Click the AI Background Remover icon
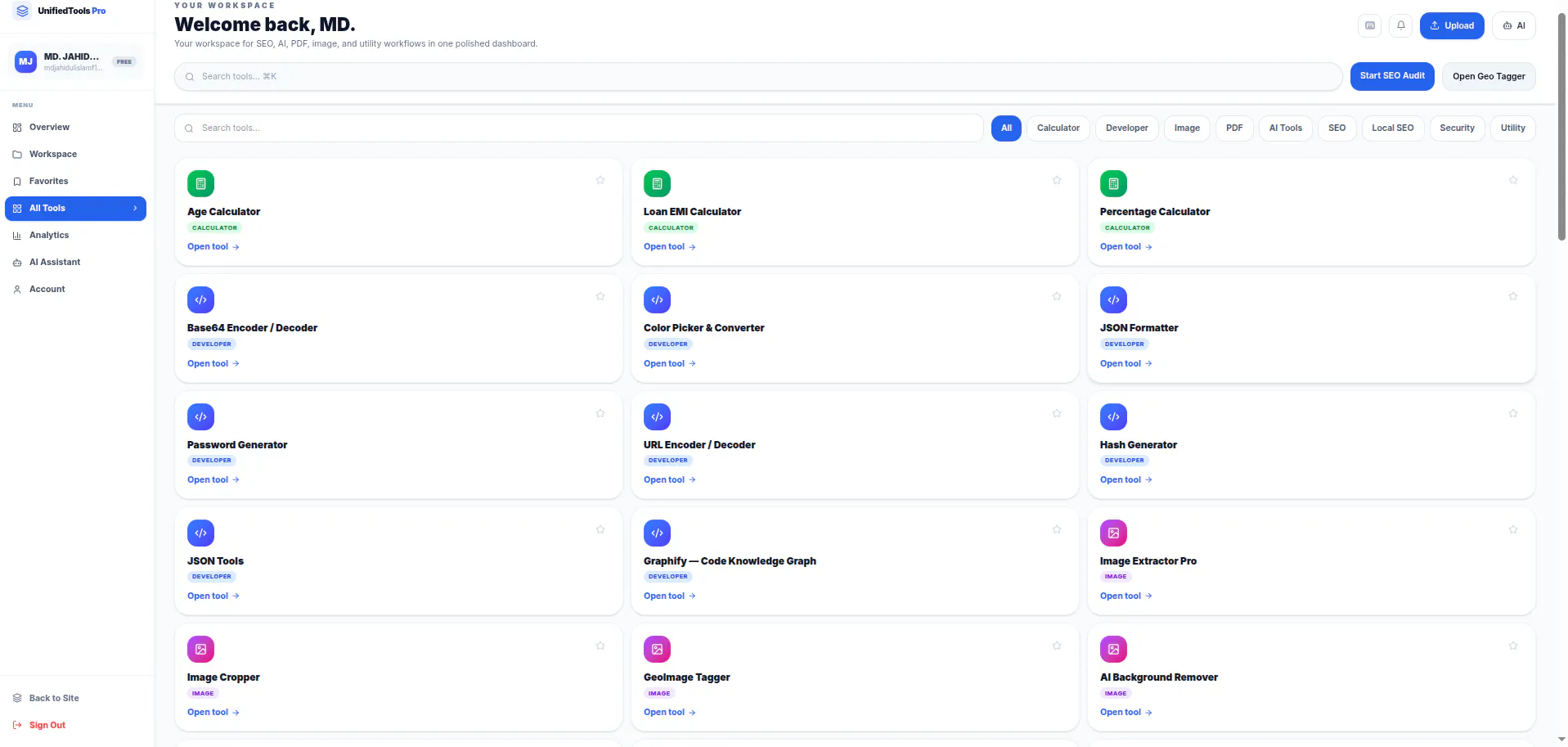The height and width of the screenshot is (747, 1568). [1113, 649]
